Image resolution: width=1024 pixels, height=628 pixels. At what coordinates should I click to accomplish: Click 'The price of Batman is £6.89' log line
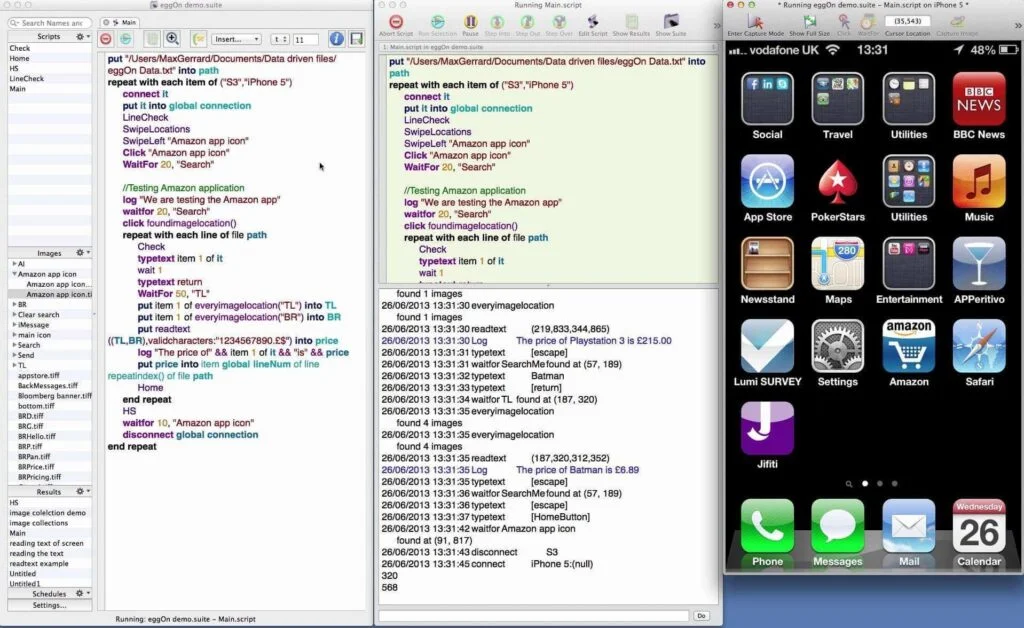[577, 470]
